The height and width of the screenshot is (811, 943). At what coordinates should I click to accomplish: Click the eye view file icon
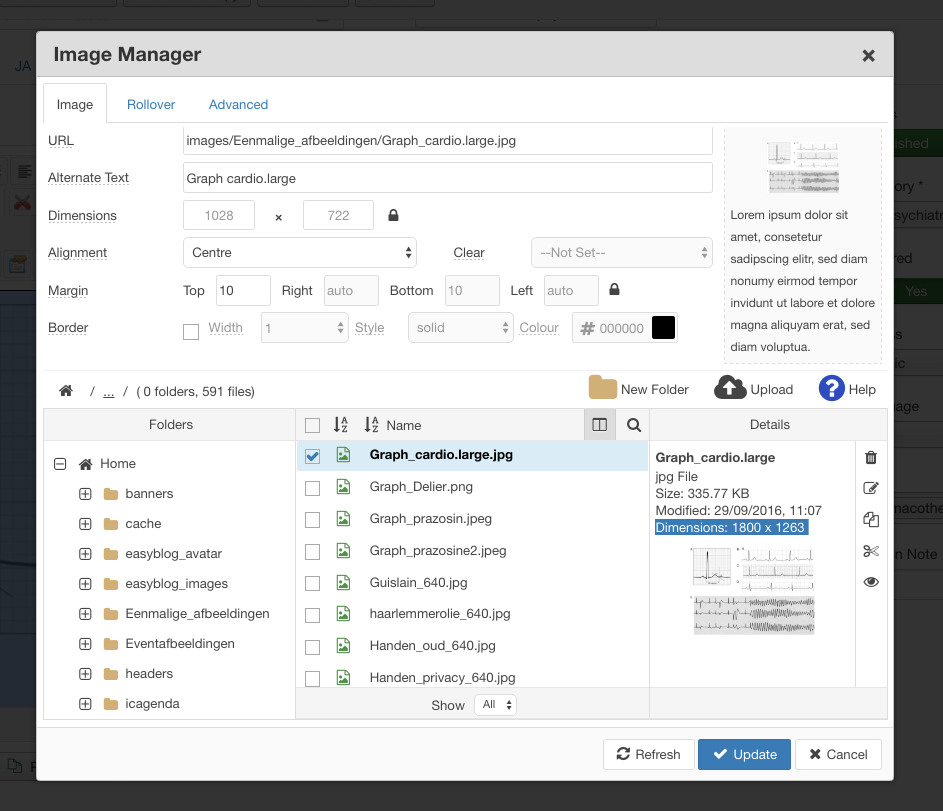[x=870, y=582]
